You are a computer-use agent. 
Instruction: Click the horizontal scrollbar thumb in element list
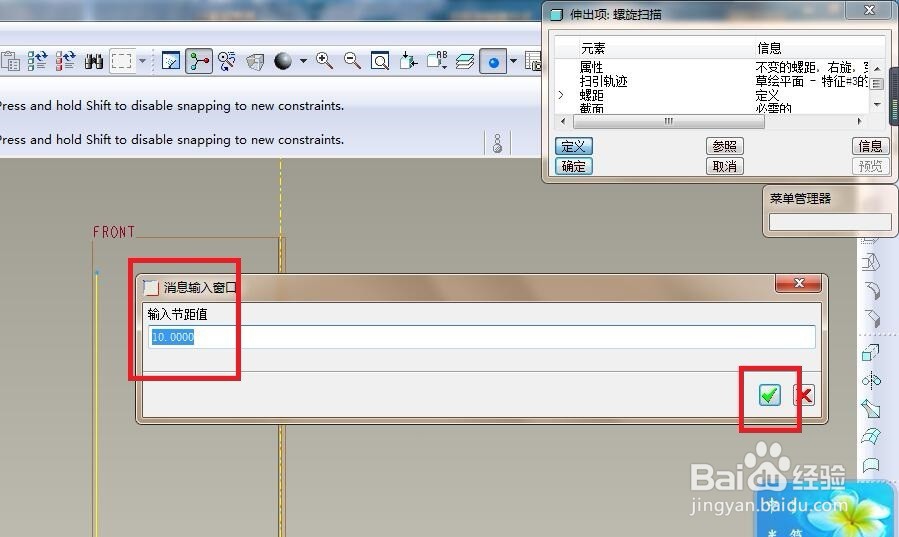[669, 121]
